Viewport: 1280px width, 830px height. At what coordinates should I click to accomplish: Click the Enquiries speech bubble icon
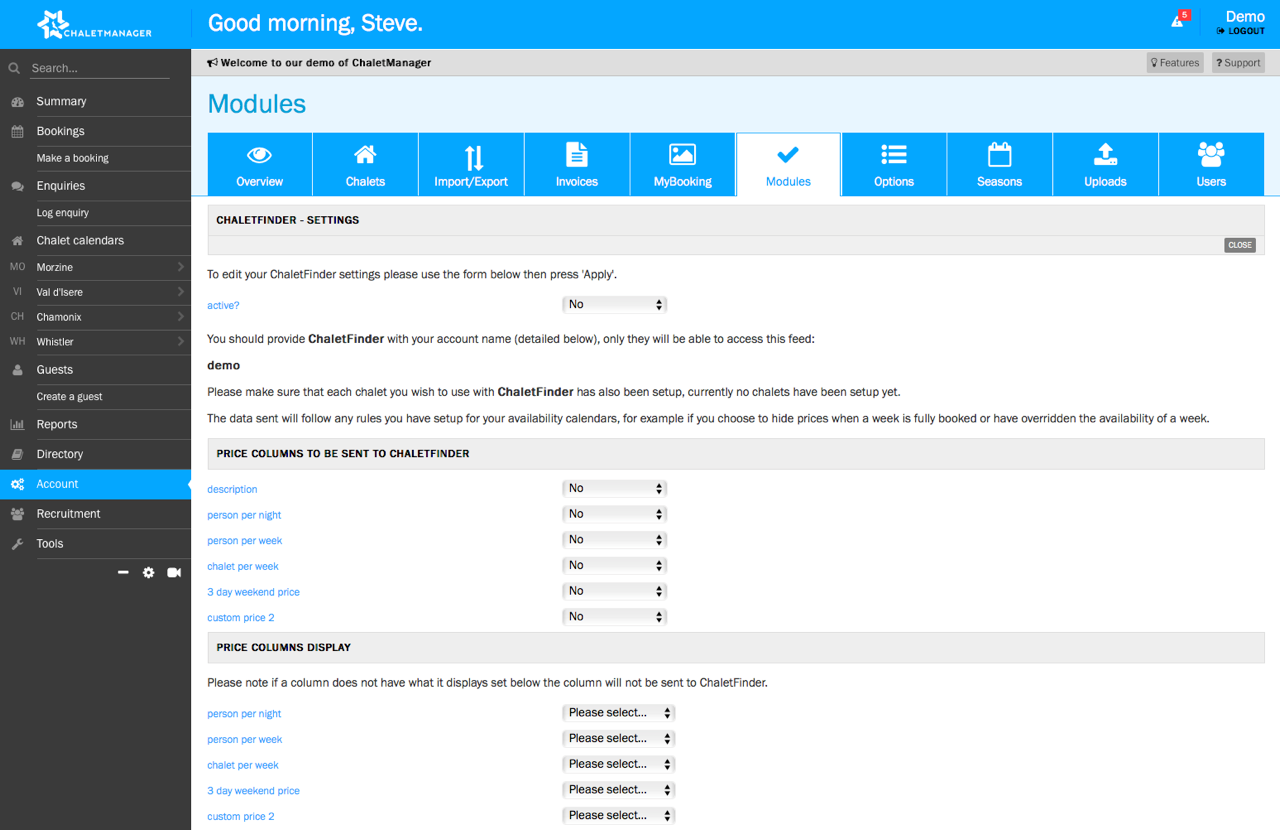coord(17,187)
